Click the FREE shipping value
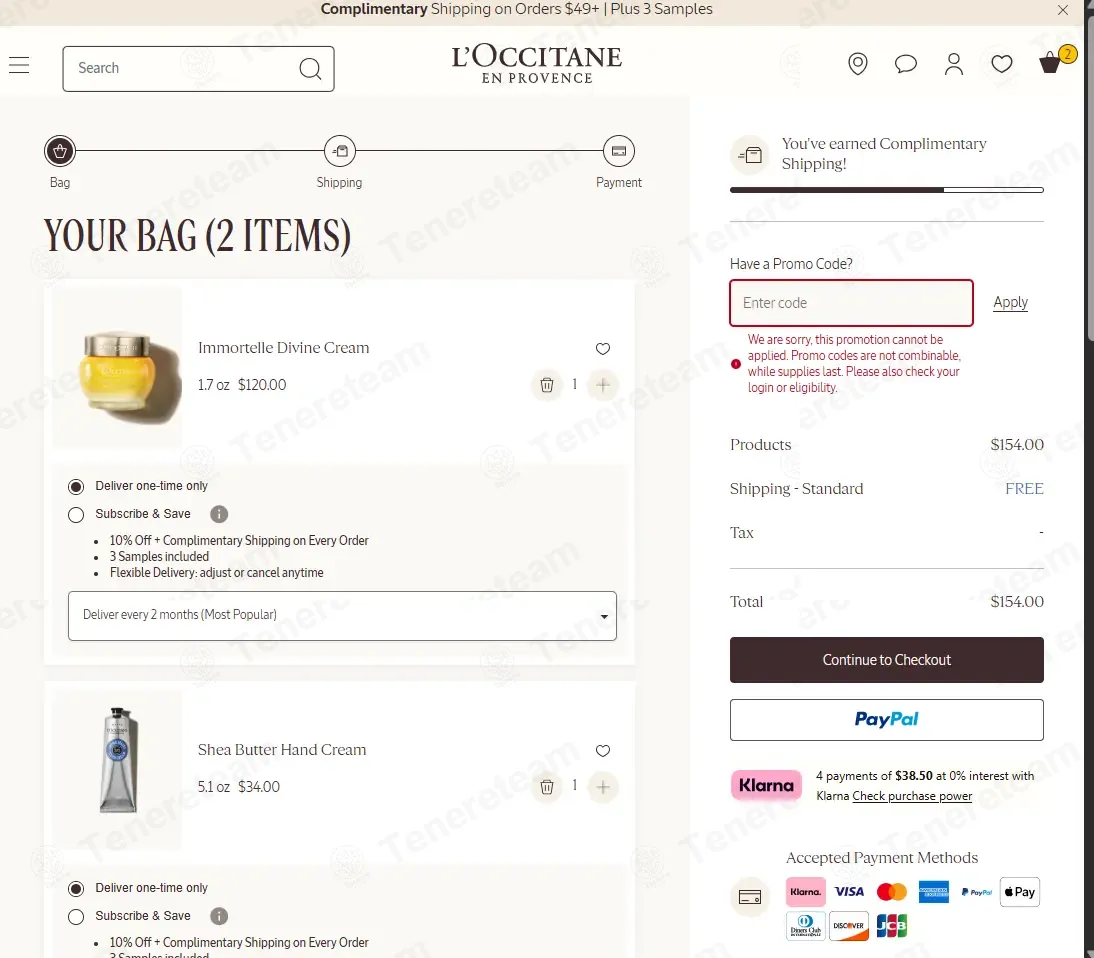This screenshot has height=958, width=1094. click(1024, 488)
